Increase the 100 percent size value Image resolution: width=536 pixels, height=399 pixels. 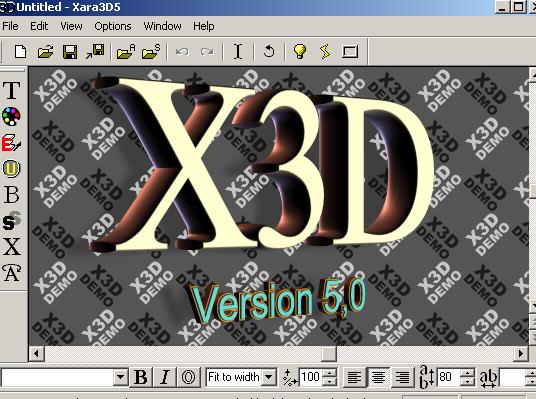tap(329, 373)
